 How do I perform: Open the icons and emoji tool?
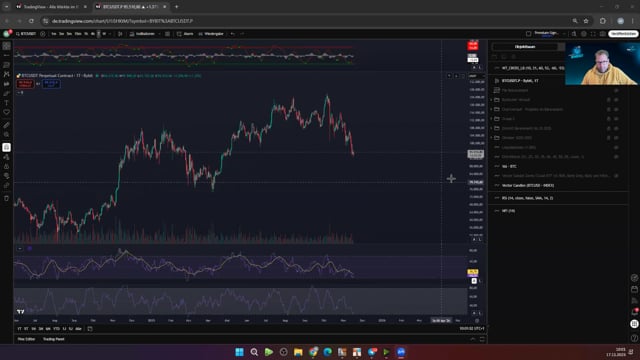point(7,112)
